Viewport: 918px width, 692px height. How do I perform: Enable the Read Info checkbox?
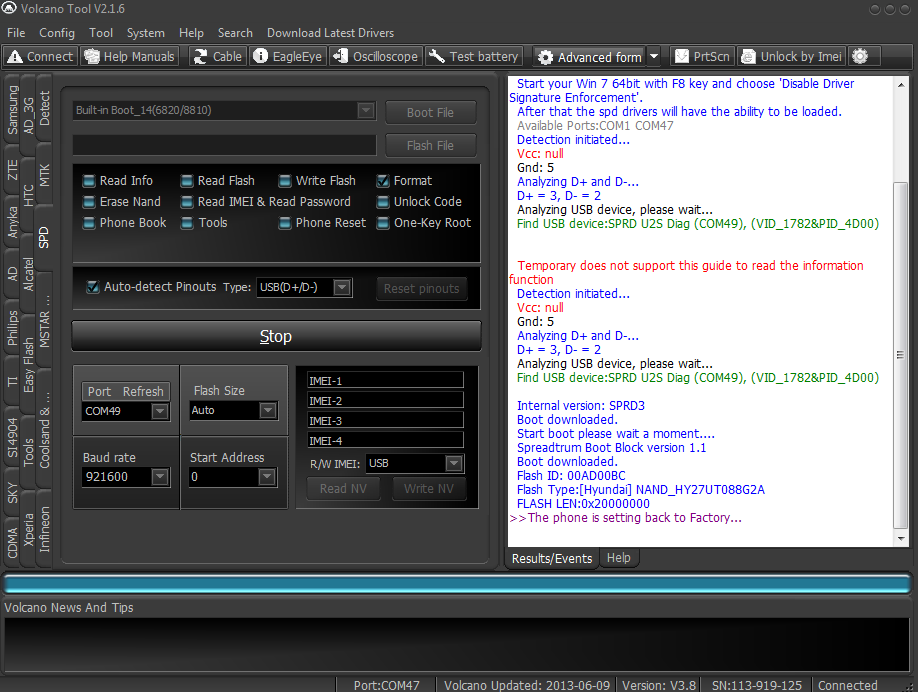pyautogui.click(x=89, y=181)
